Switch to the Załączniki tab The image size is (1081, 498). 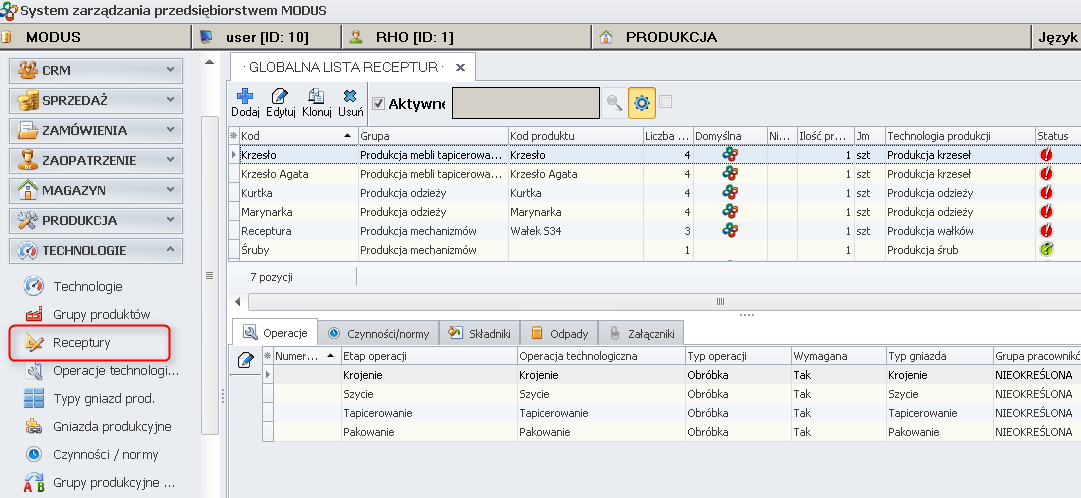click(x=641, y=333)
